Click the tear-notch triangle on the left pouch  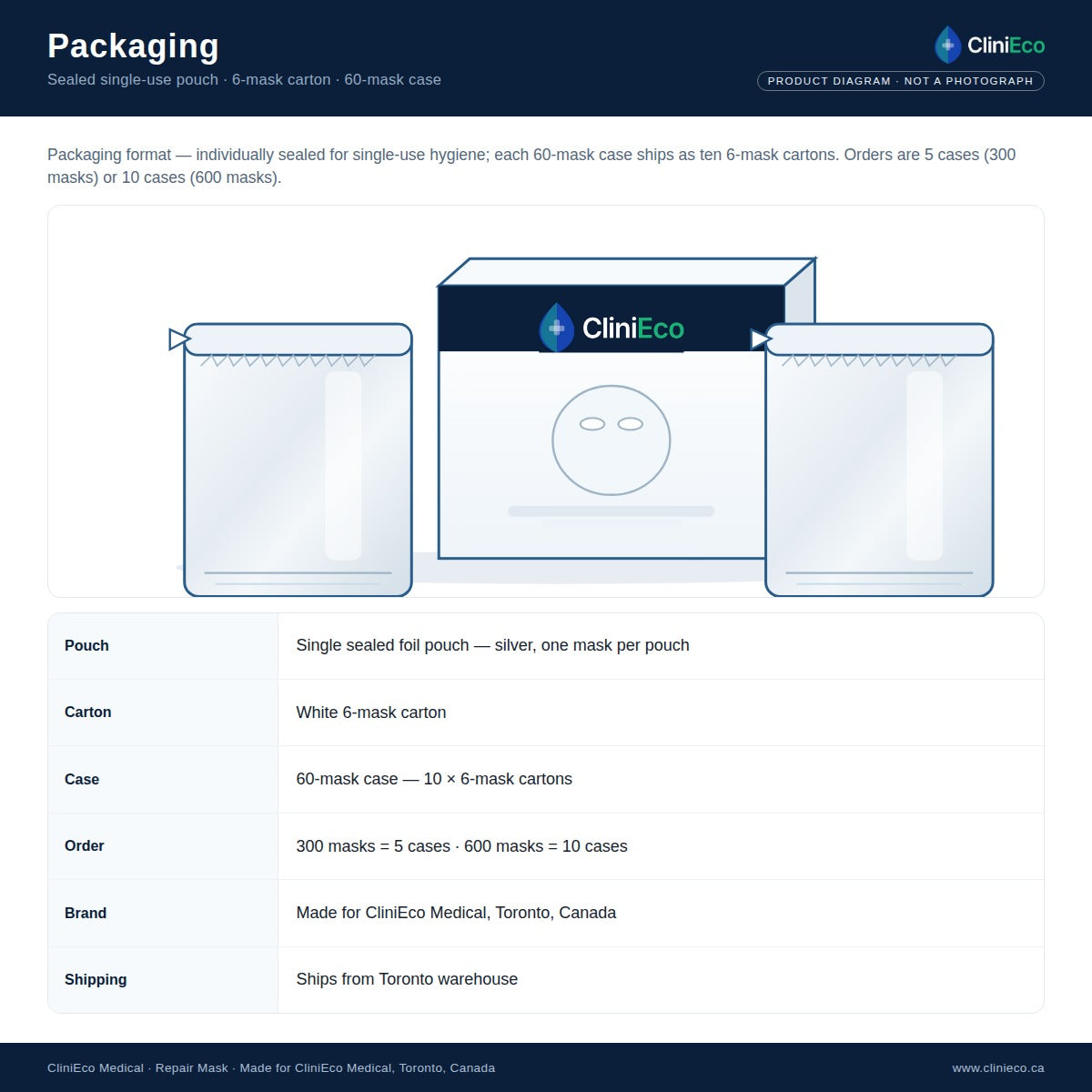tap(179, 339)
